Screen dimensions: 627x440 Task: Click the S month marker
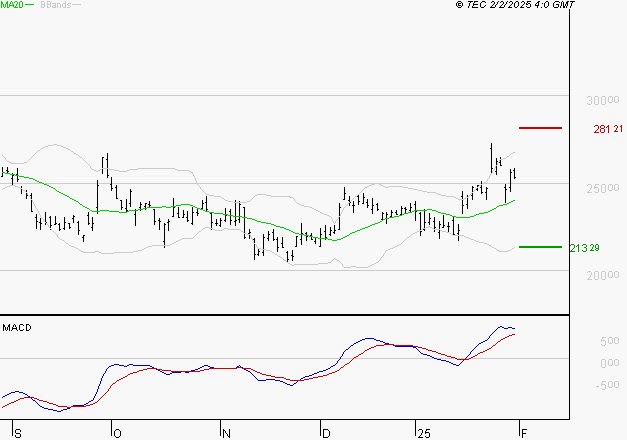pyautogui.click(x=18, y=434)
